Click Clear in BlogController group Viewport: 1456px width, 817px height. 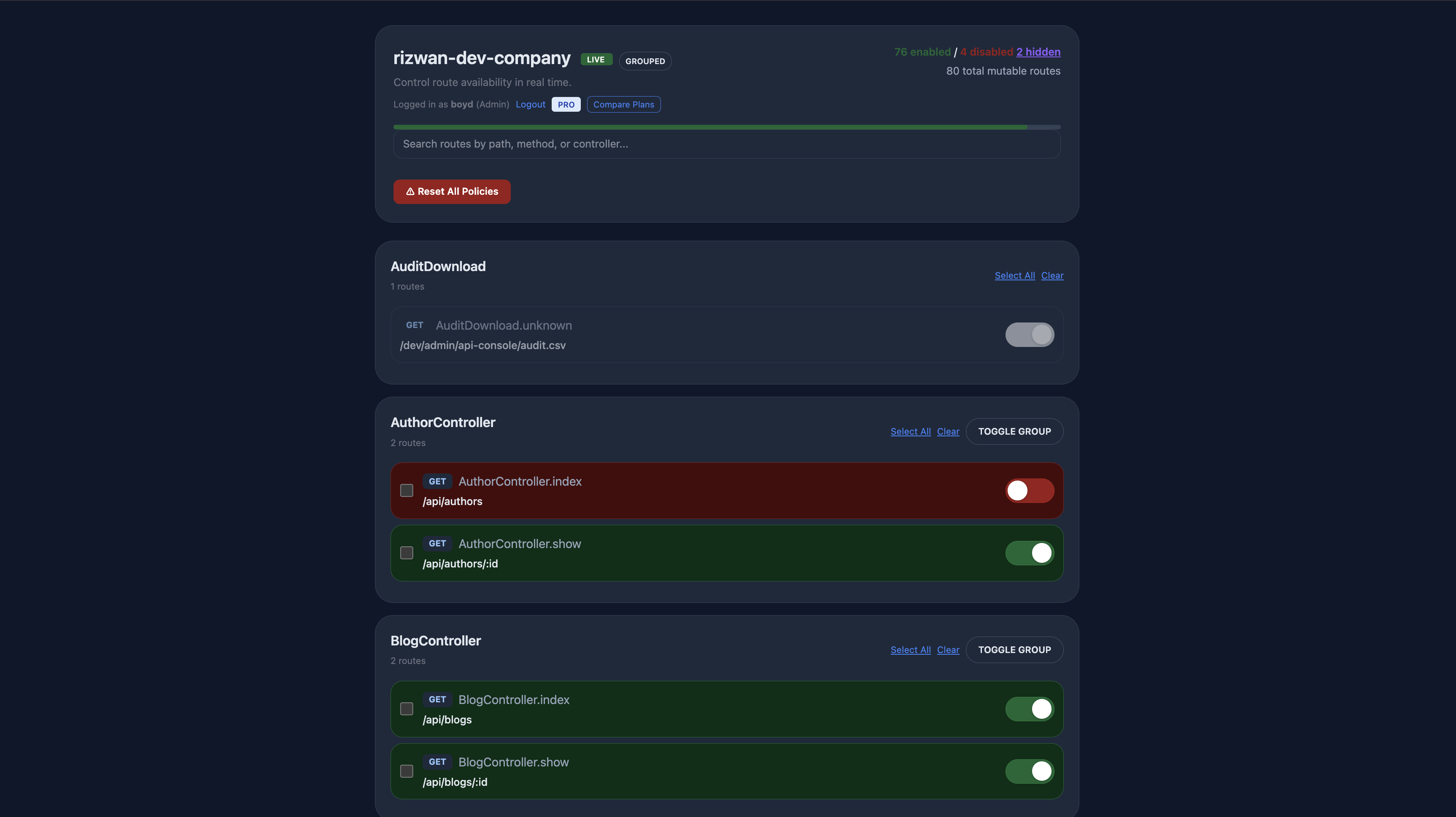[948, 650]
